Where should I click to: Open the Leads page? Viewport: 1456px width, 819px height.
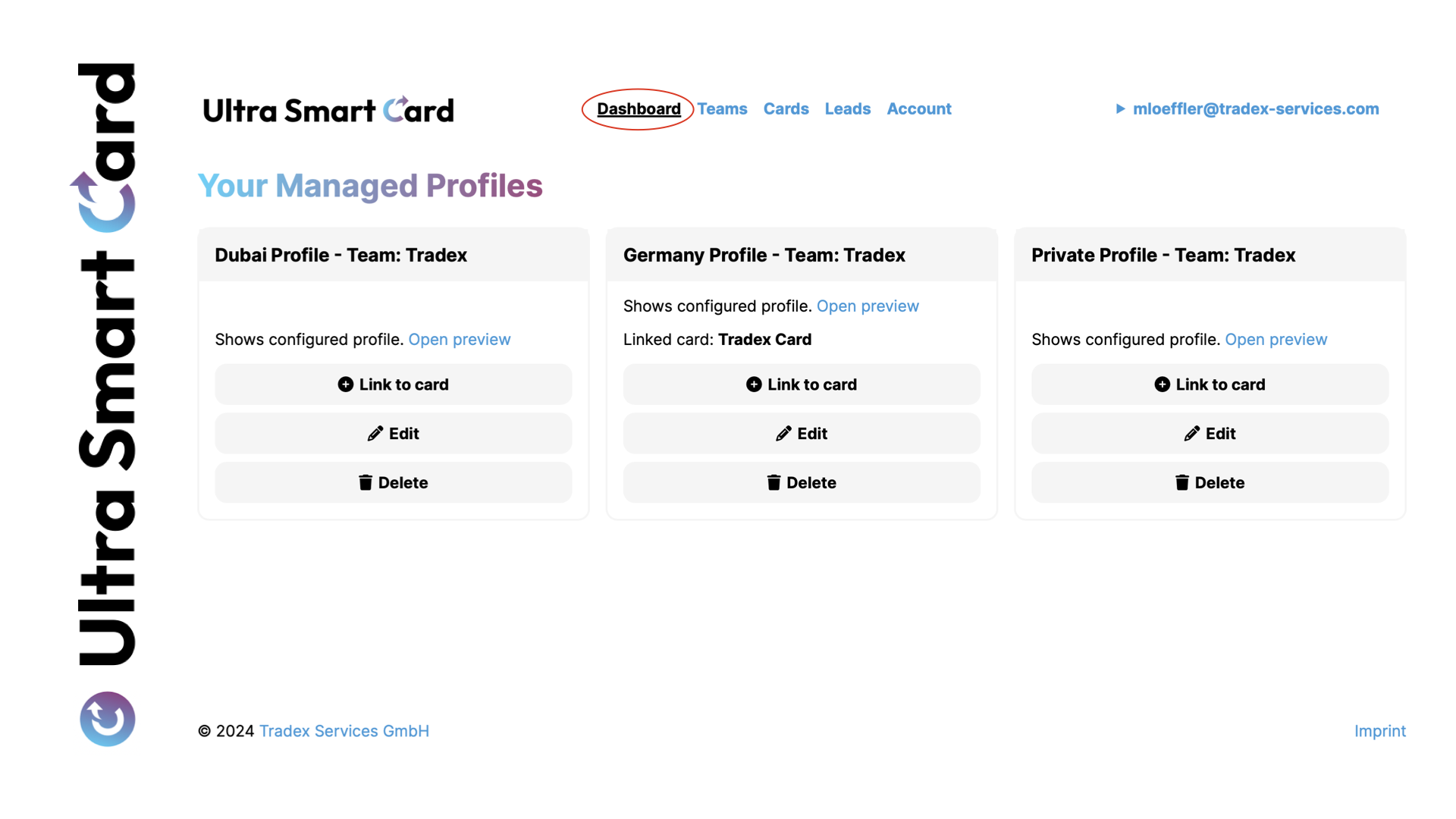(x=847, y=109)
